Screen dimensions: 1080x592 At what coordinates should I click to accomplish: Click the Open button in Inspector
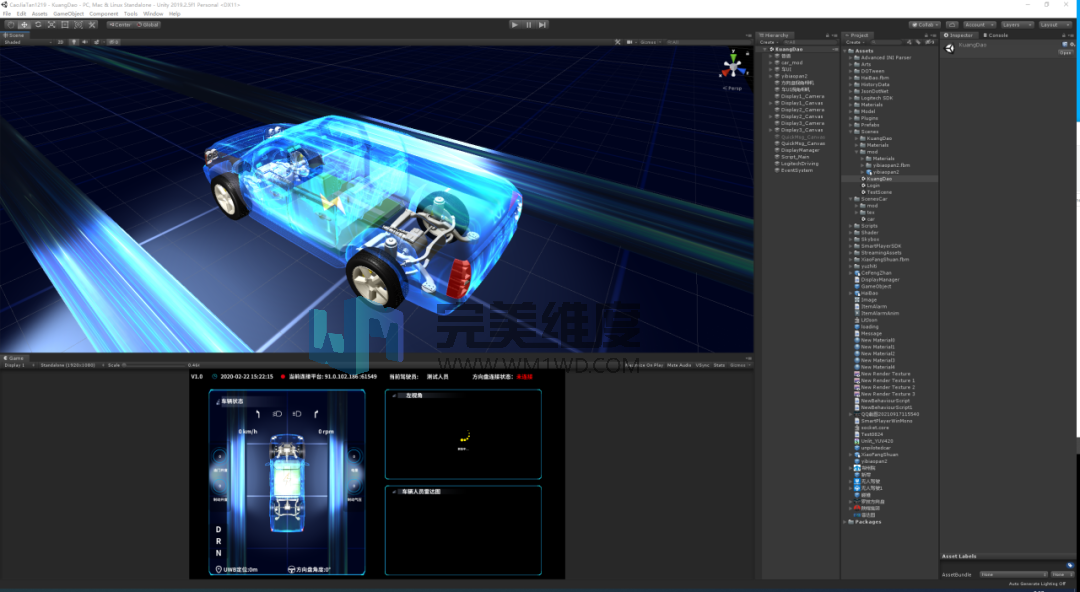[x=1066, y=52]
